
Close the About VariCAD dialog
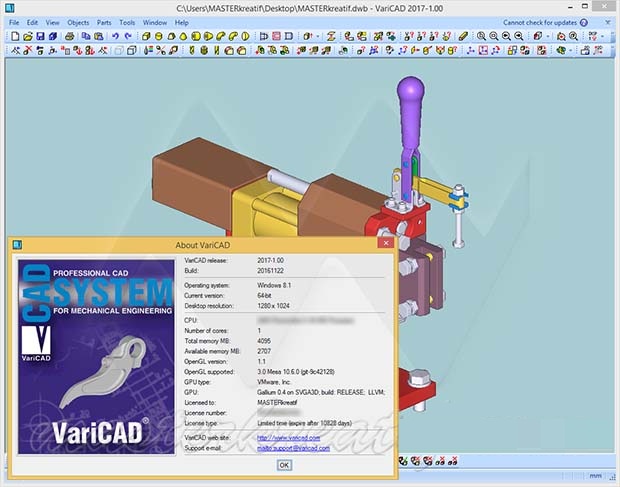(x=386, y=243)
